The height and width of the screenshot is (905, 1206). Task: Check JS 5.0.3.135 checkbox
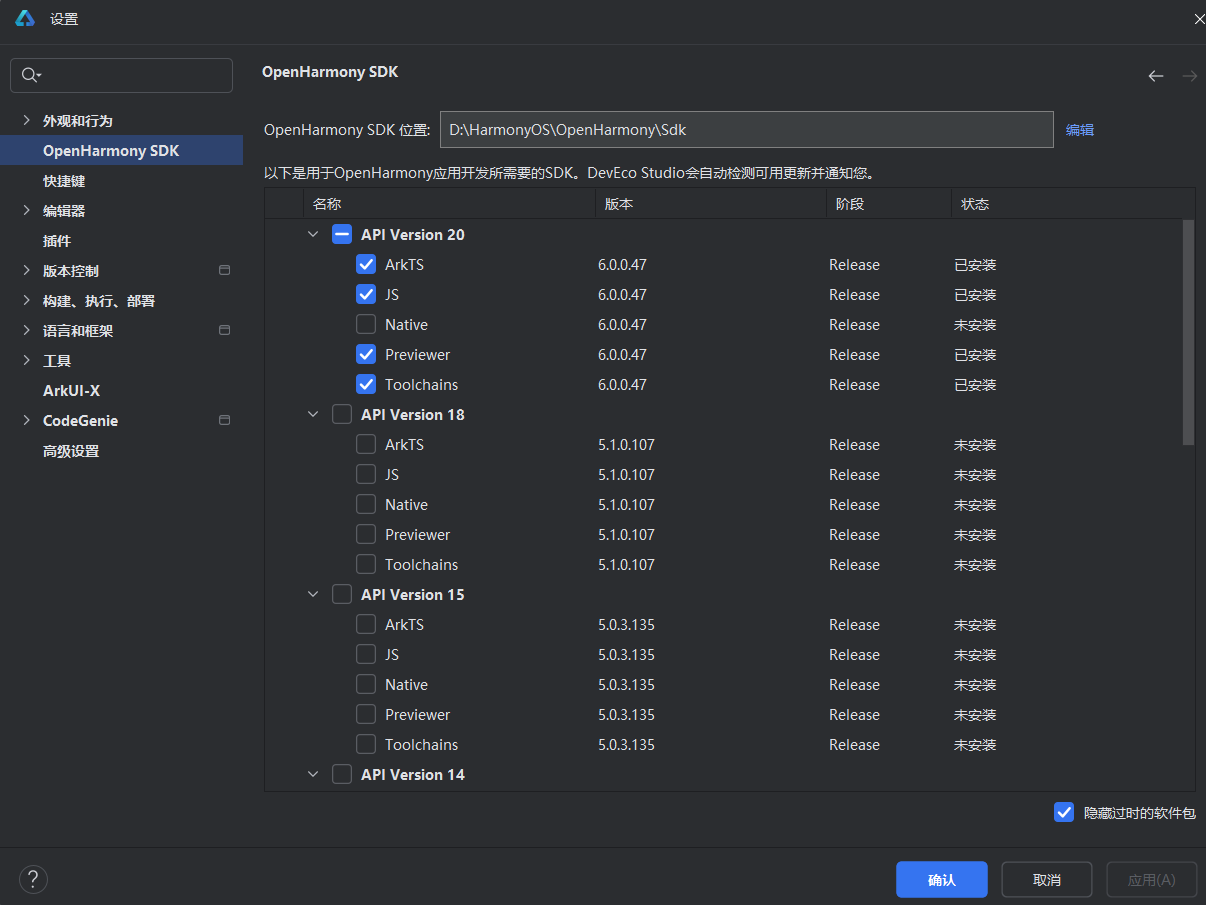click(x=366, y=654)
